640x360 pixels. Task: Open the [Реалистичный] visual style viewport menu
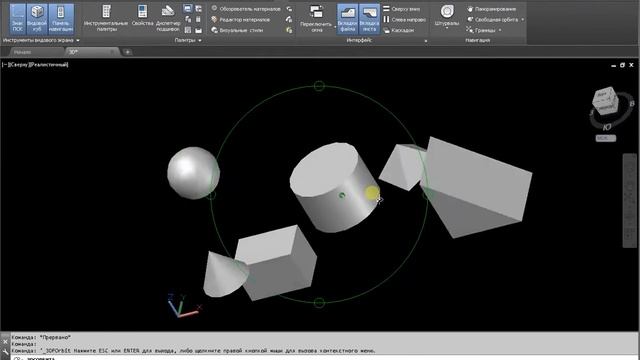[x=49, y=64]
